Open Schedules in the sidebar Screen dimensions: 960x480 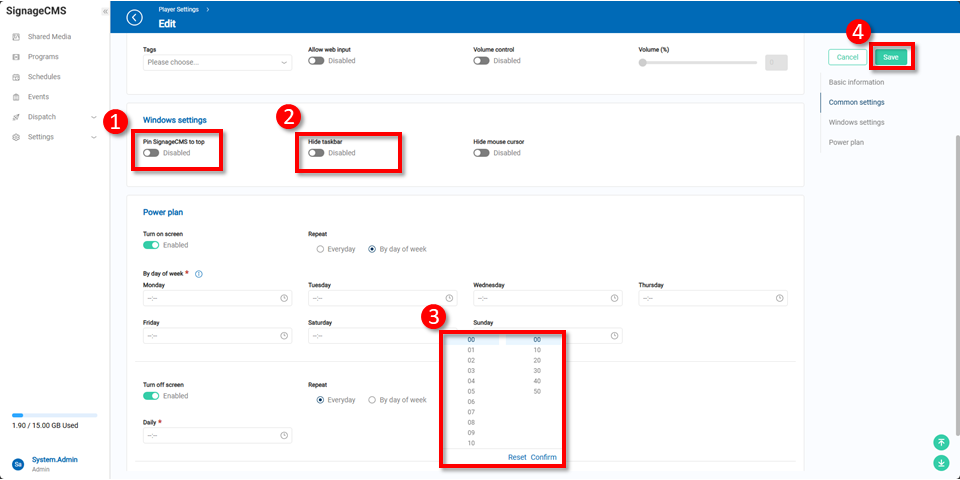point(44,77)
